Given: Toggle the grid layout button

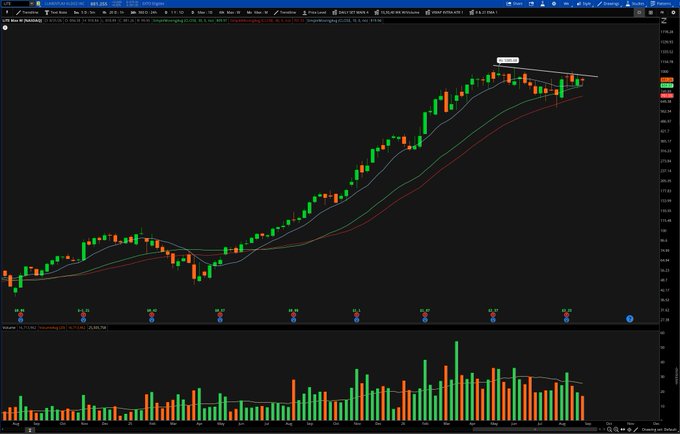Looking at the screenshot, I should pos(651,13).
